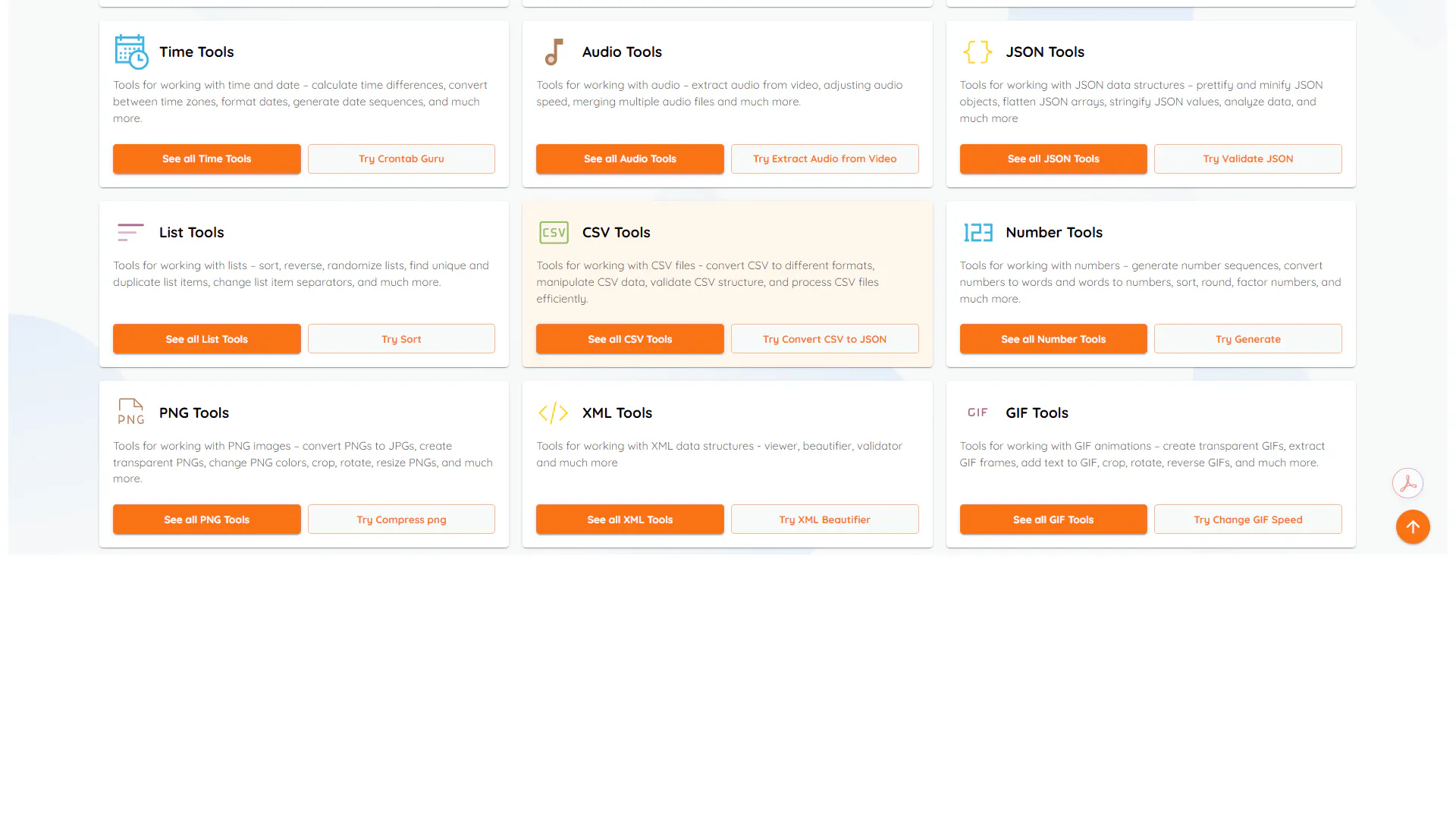Open the PDF floating icon button

[1407, 483]
